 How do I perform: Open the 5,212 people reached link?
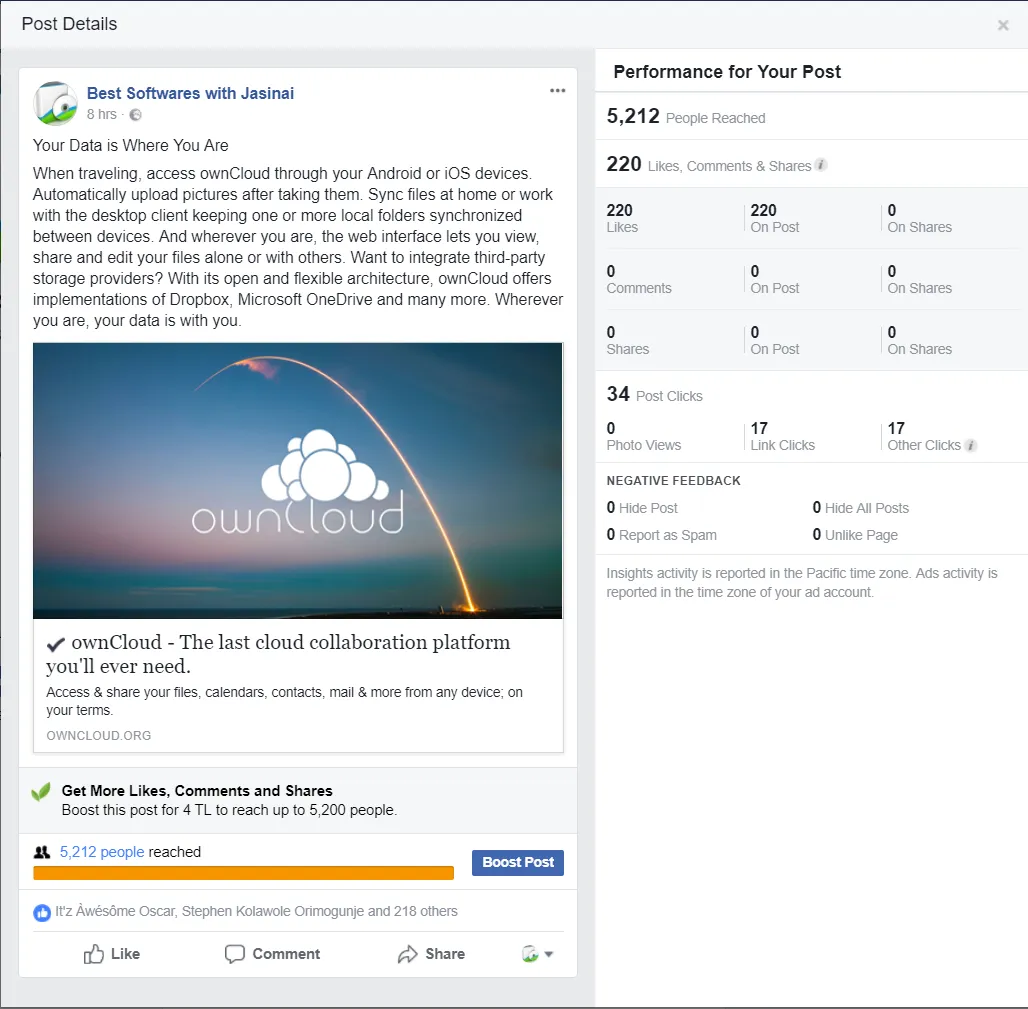[102, 852]
